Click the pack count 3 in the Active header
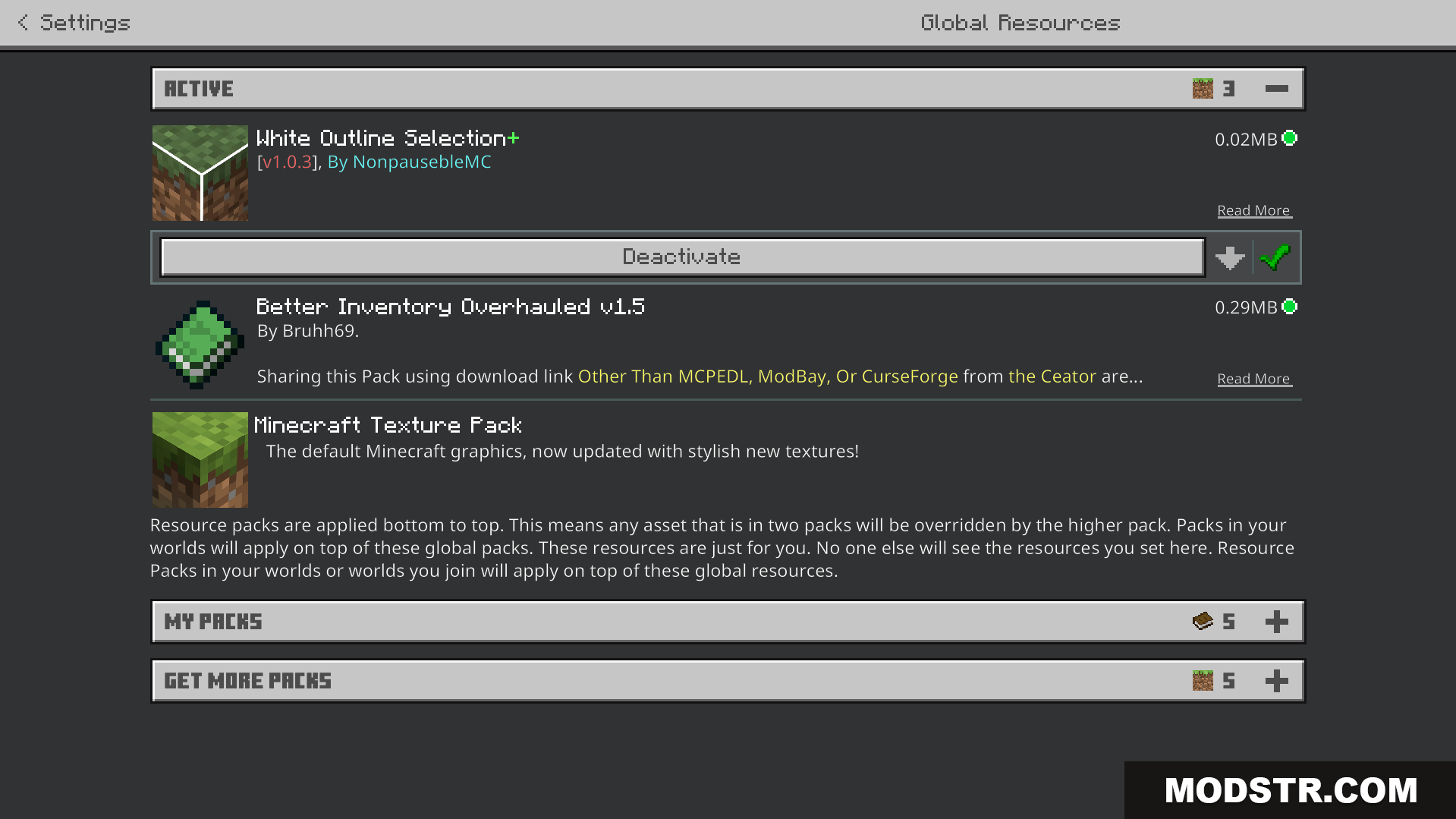This screenshot has height=819, width=1456. click(x=1229, y=89)
